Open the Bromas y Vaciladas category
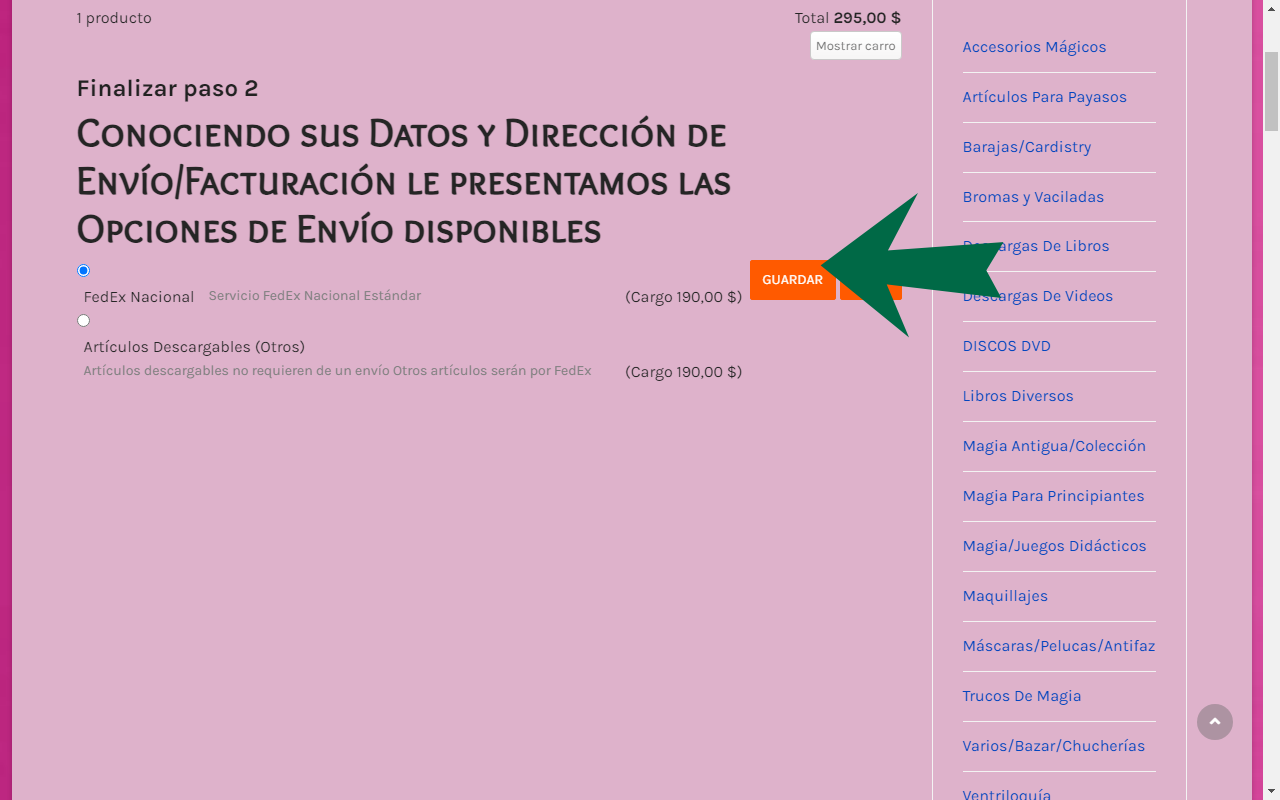1280x800 pixels. [1033, 197]
